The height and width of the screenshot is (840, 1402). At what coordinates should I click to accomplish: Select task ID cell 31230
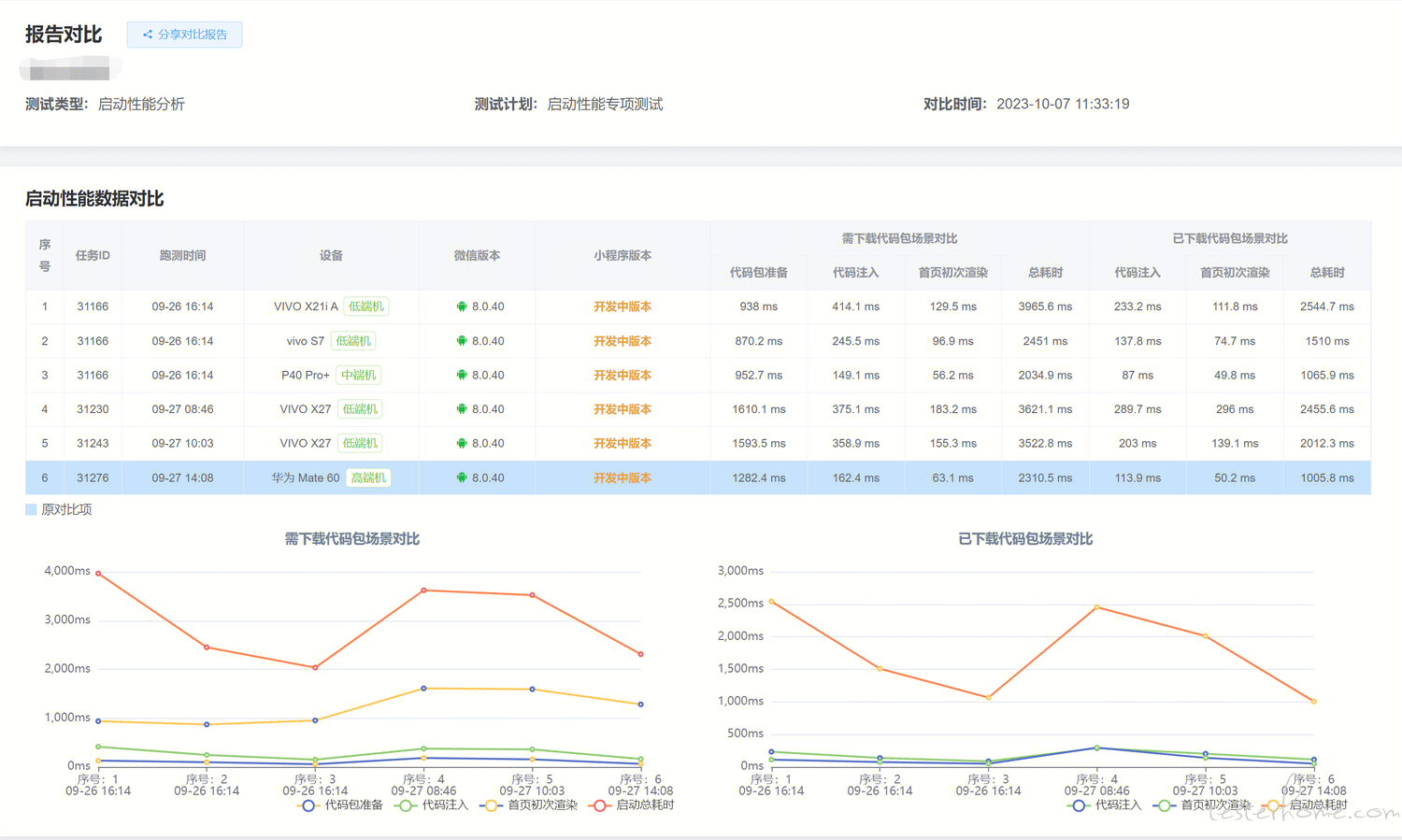[x=93, y=409]
